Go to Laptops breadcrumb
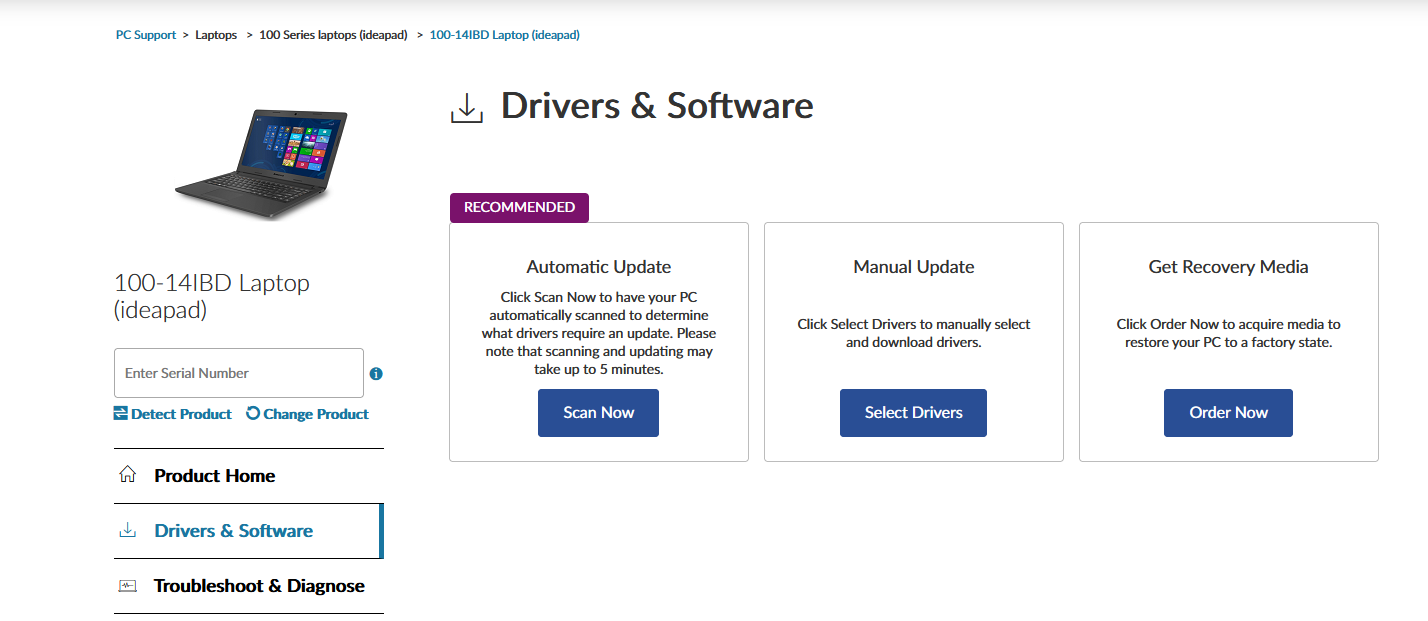The width and height of the screenshot is (1428, 621). pos(216,35)
